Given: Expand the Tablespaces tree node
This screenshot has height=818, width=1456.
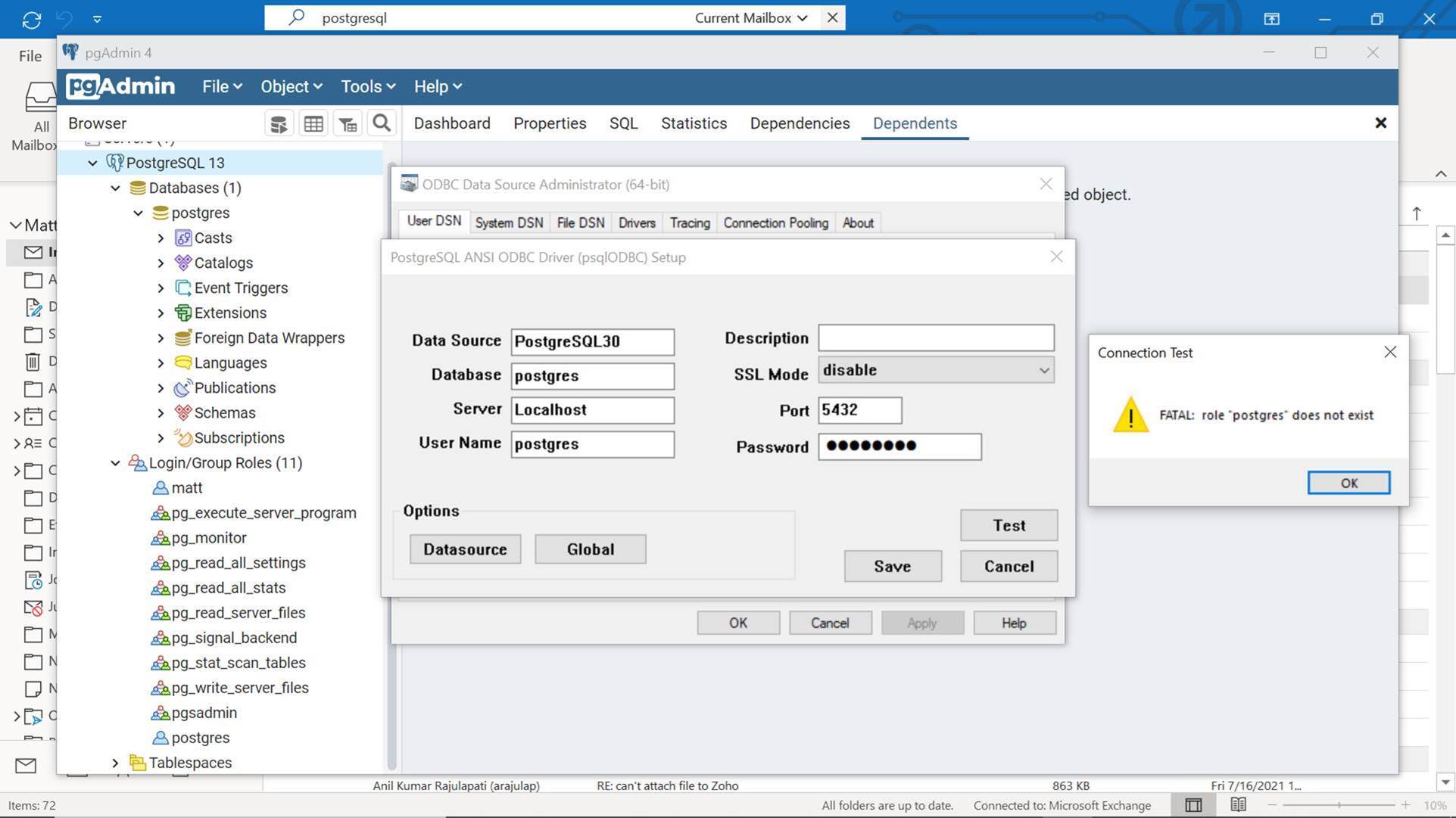Looking at the screenshot, I should pyautogui.click(x=115, y=763).
